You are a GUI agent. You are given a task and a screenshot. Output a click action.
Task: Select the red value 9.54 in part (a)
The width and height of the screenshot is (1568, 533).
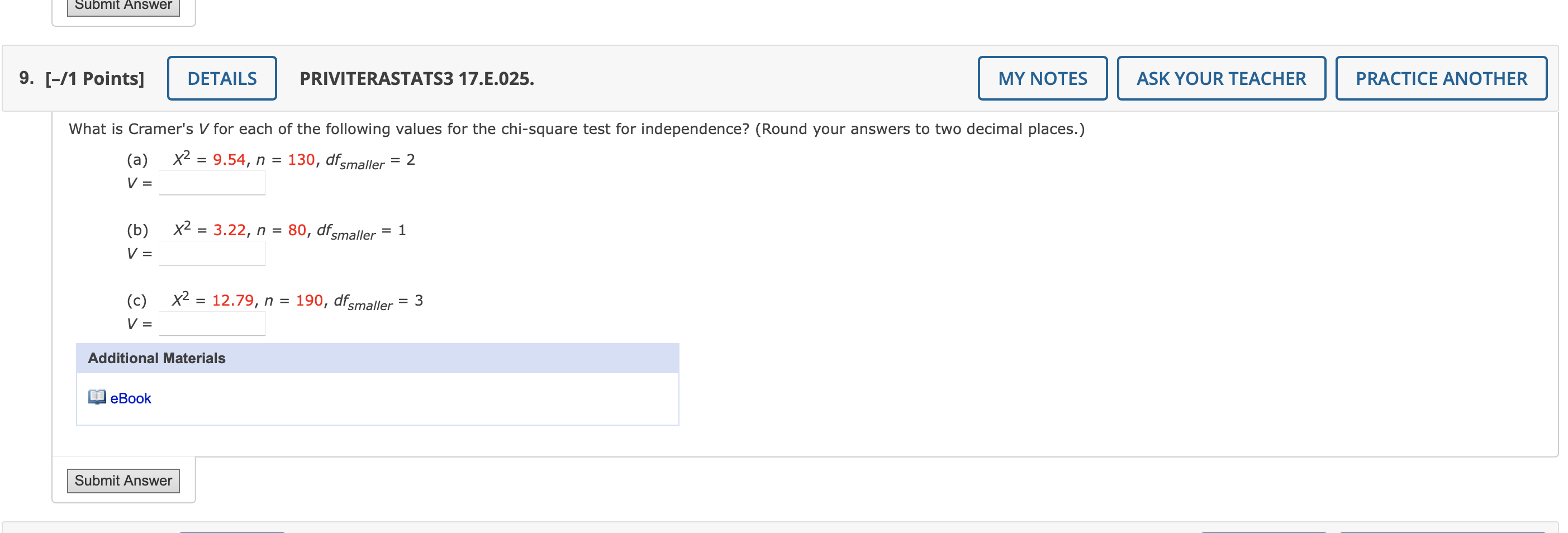pyautogui.click(x=230, y=159)
